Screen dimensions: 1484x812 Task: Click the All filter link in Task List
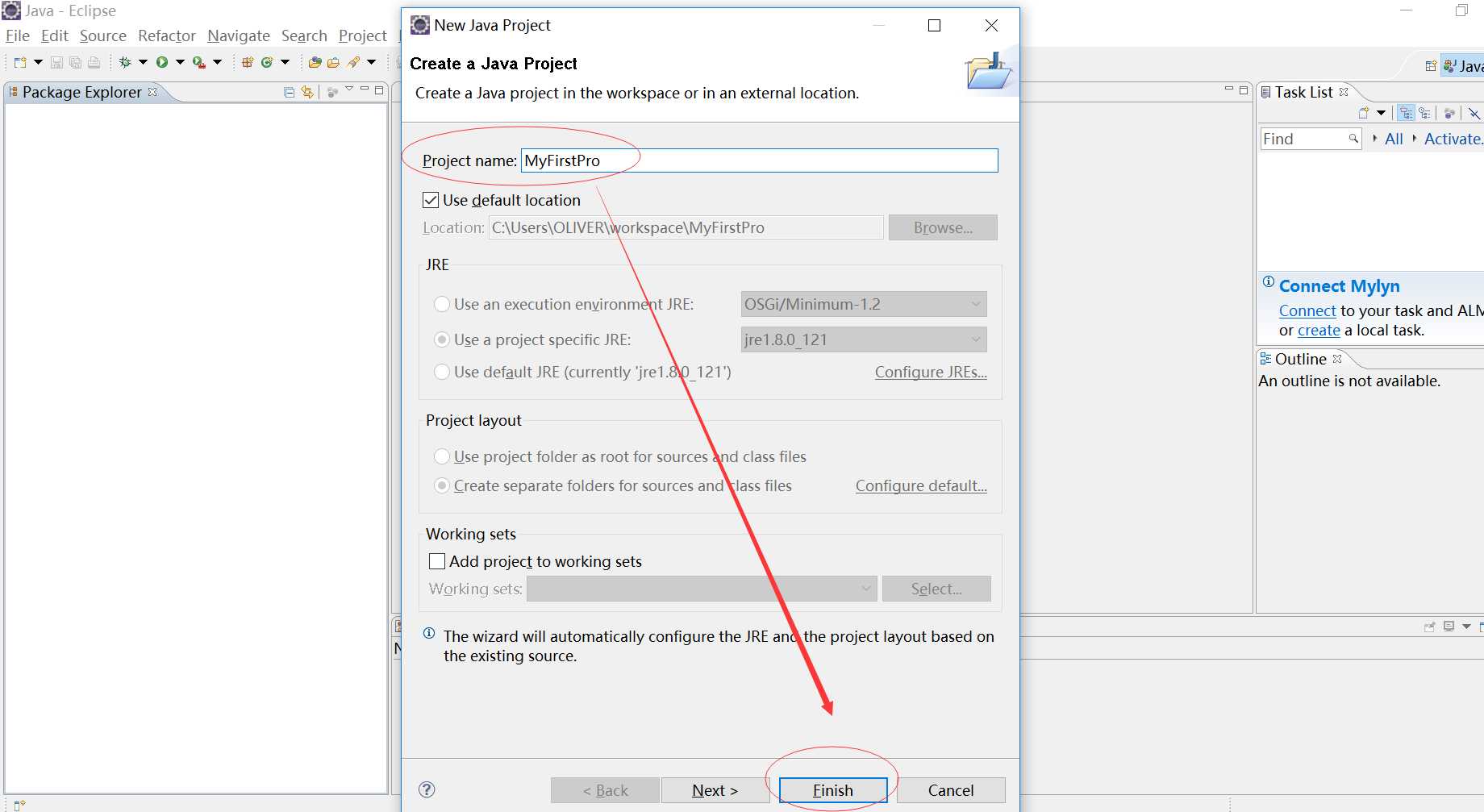point(1394,139)
